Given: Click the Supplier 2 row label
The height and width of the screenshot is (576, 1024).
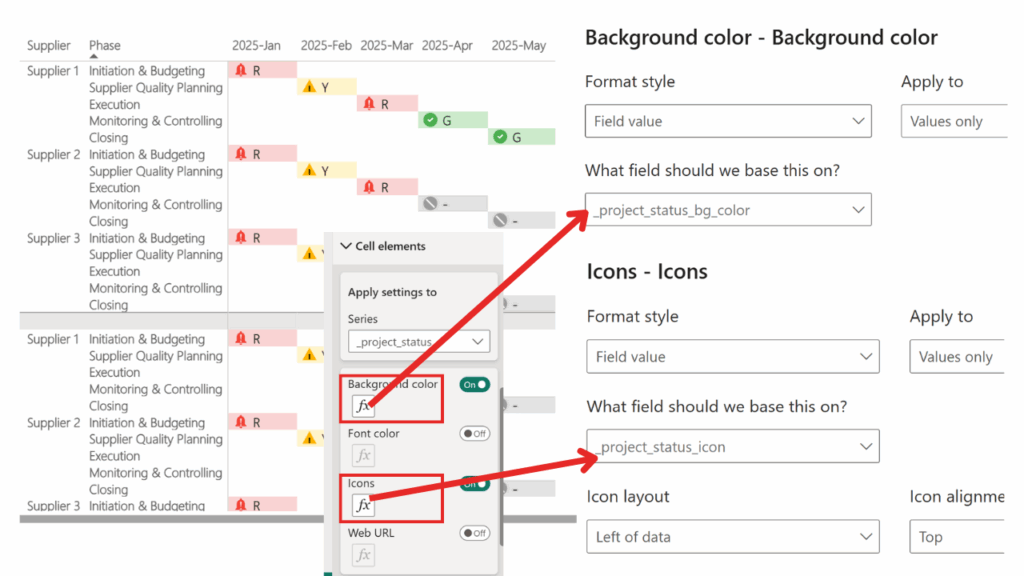Looking at the screenshot, I should (x=53, y=155).
